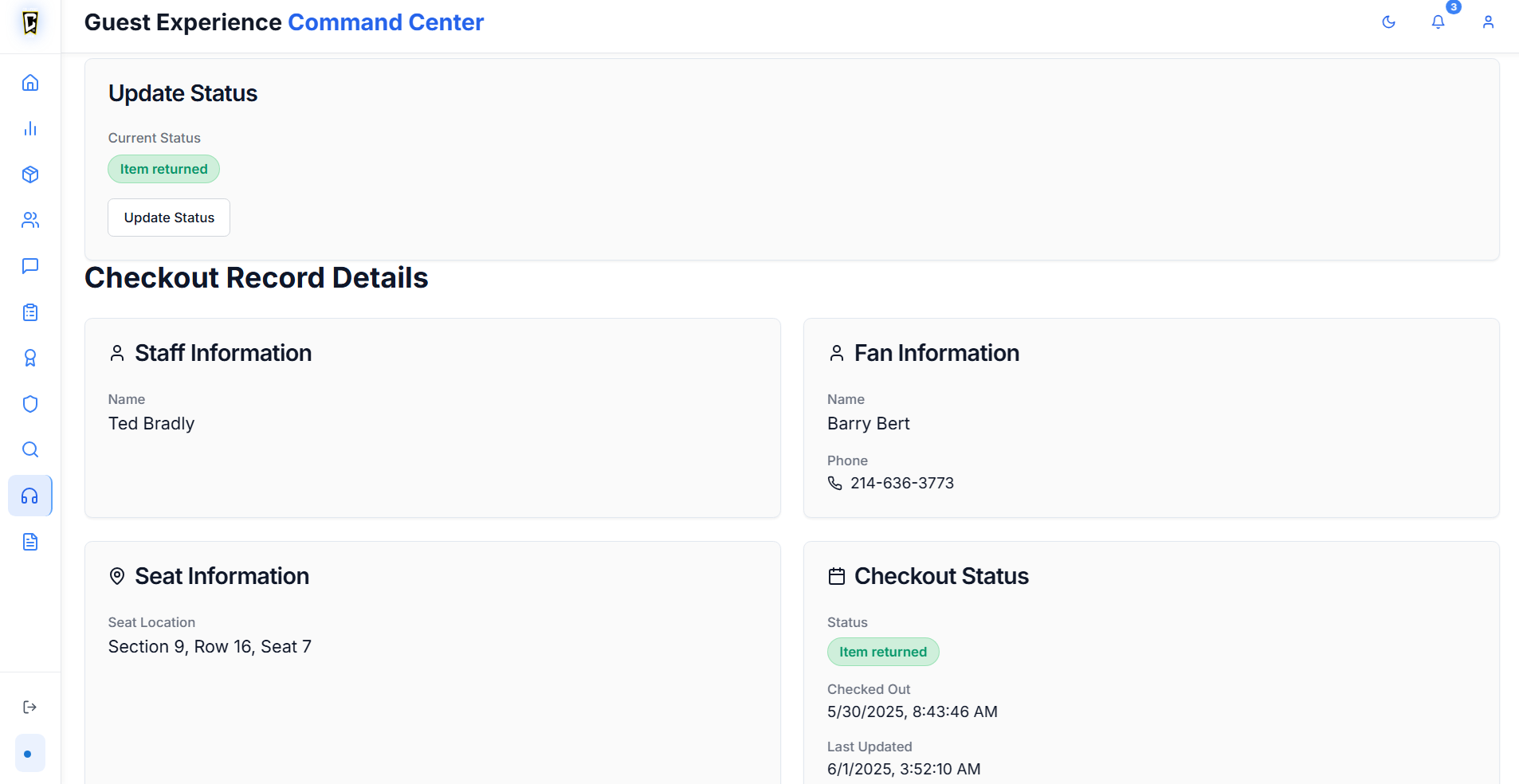Open the shield sidebar icon
This screenshot has height=784, width=1519.
click(x=30, y=404)
